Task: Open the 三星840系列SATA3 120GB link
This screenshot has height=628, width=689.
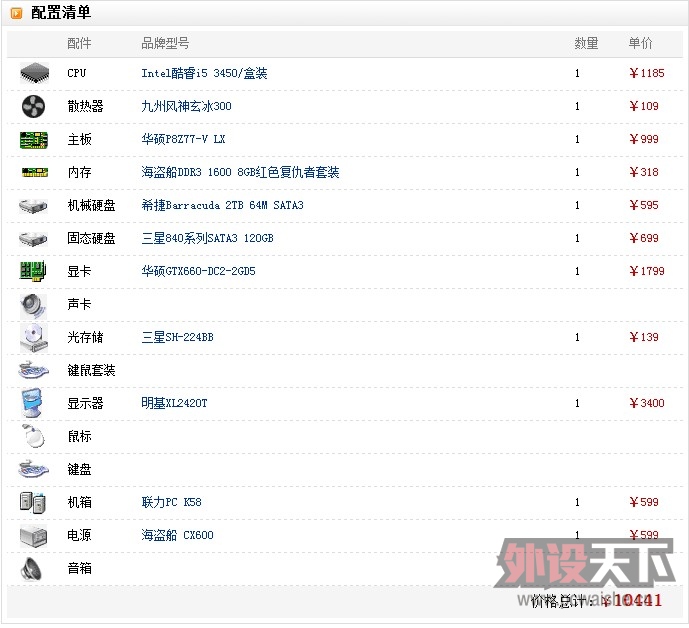Action: coord(207,238)
